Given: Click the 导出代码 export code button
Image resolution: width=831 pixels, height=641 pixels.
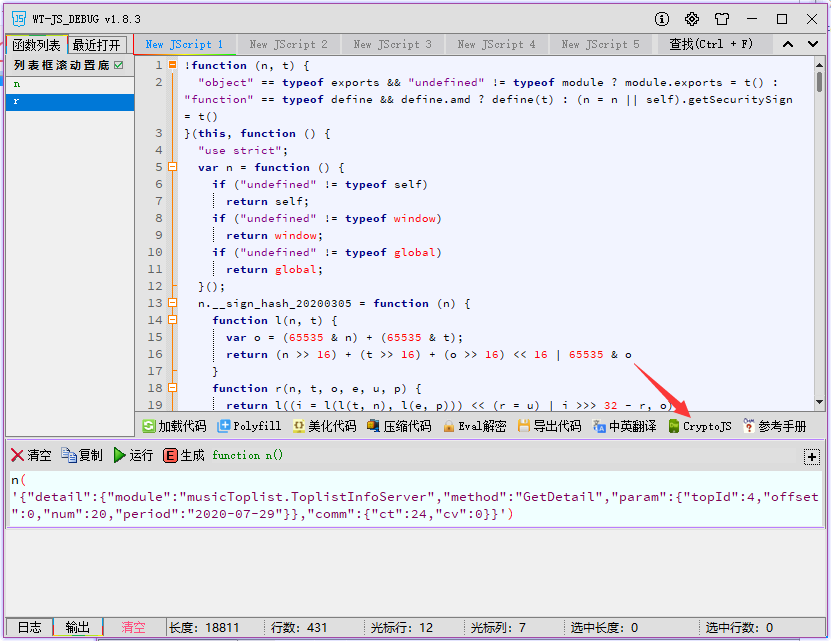Looking at the screenshot, I should [549, 426].
